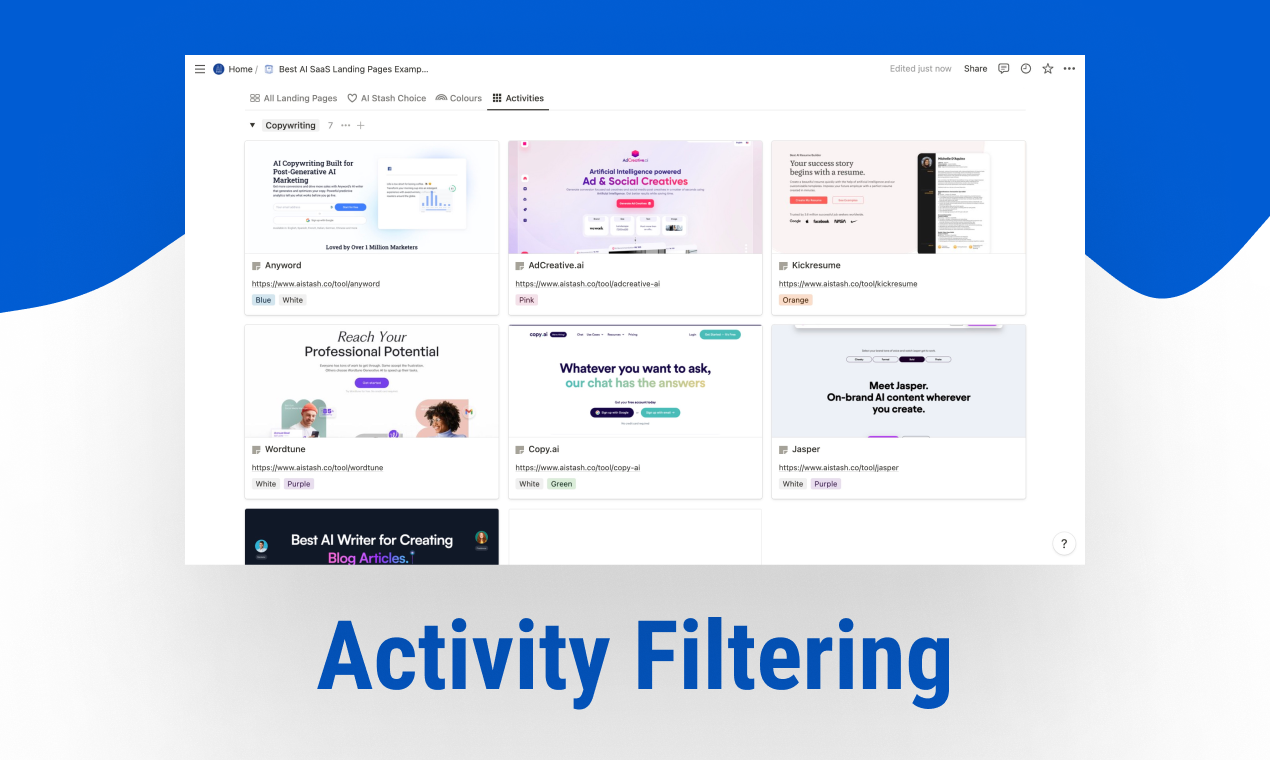Open the aistash.co/tool/adcreative-ai link
1270x760 pixels.
pos(588,284)
